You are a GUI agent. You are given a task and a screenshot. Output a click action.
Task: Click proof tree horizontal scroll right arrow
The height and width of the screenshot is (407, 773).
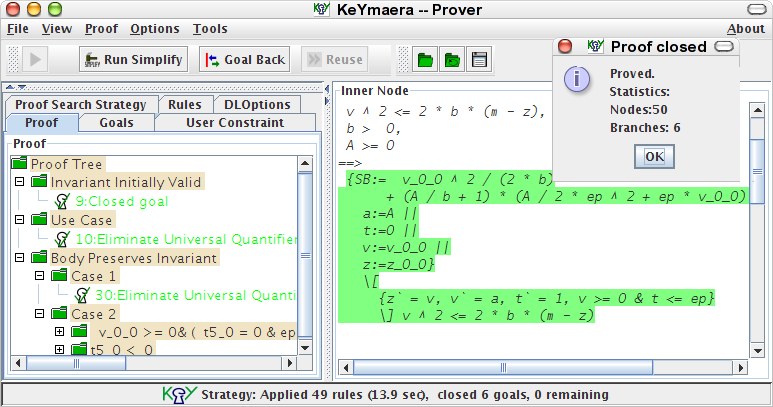pos(290,363)
